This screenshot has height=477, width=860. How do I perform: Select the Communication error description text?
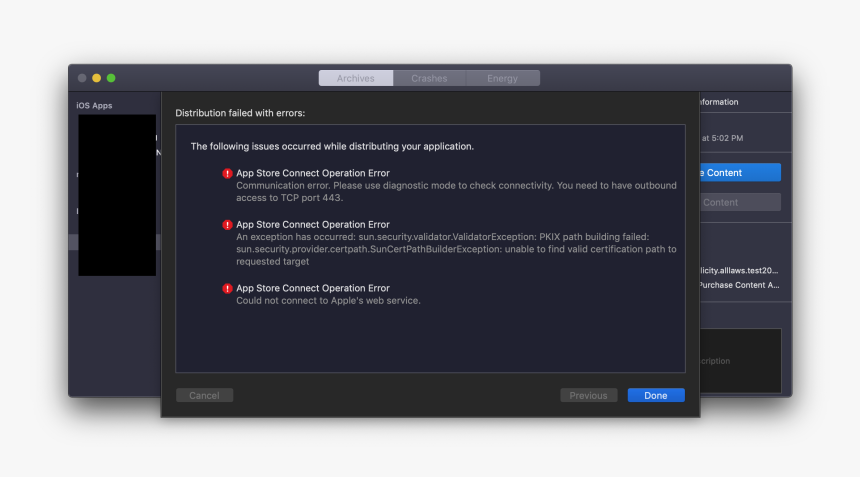[456, 191]
